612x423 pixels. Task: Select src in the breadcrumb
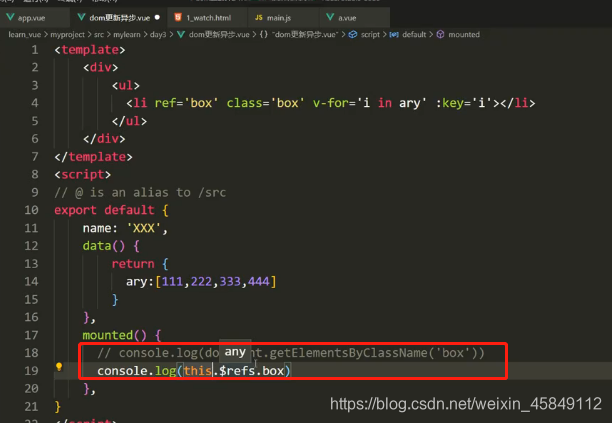(99, 35)
